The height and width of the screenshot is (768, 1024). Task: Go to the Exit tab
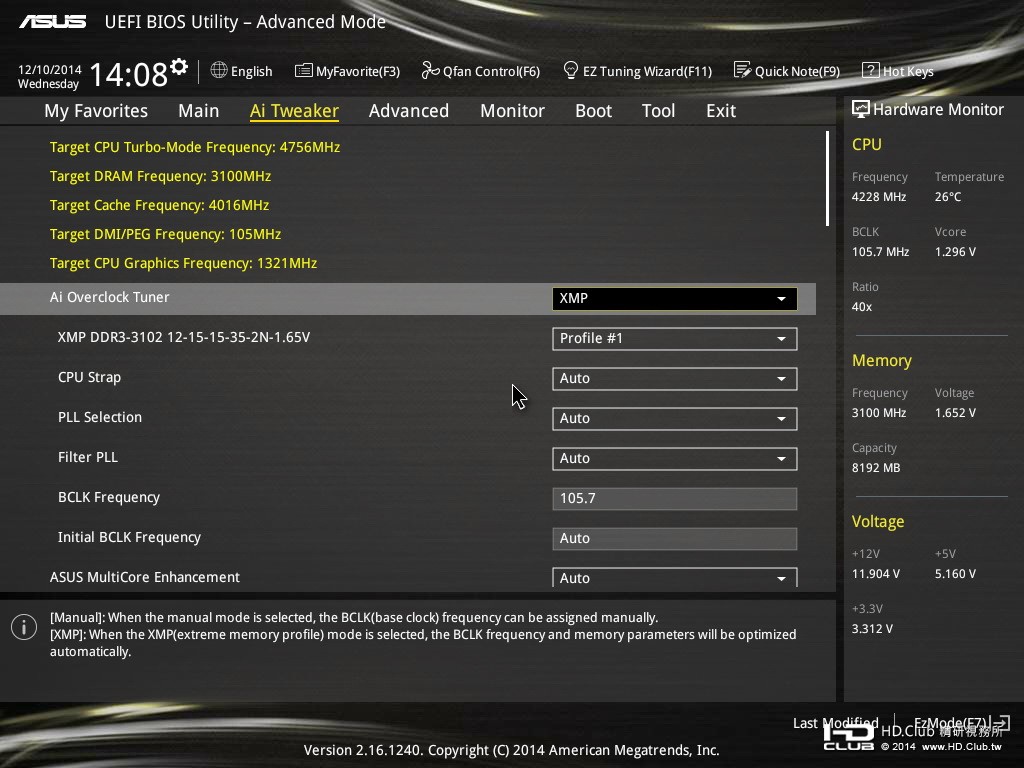tap(721, 111)
